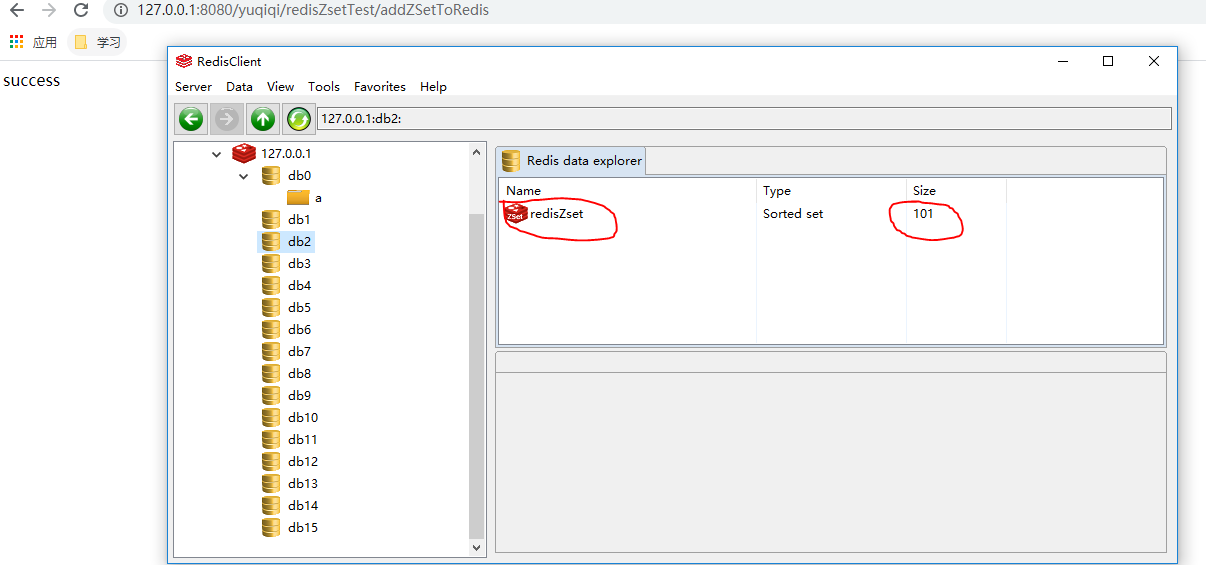Maximize the RedisClient window
The image size is (1206, 565).
click(1108, 61)
